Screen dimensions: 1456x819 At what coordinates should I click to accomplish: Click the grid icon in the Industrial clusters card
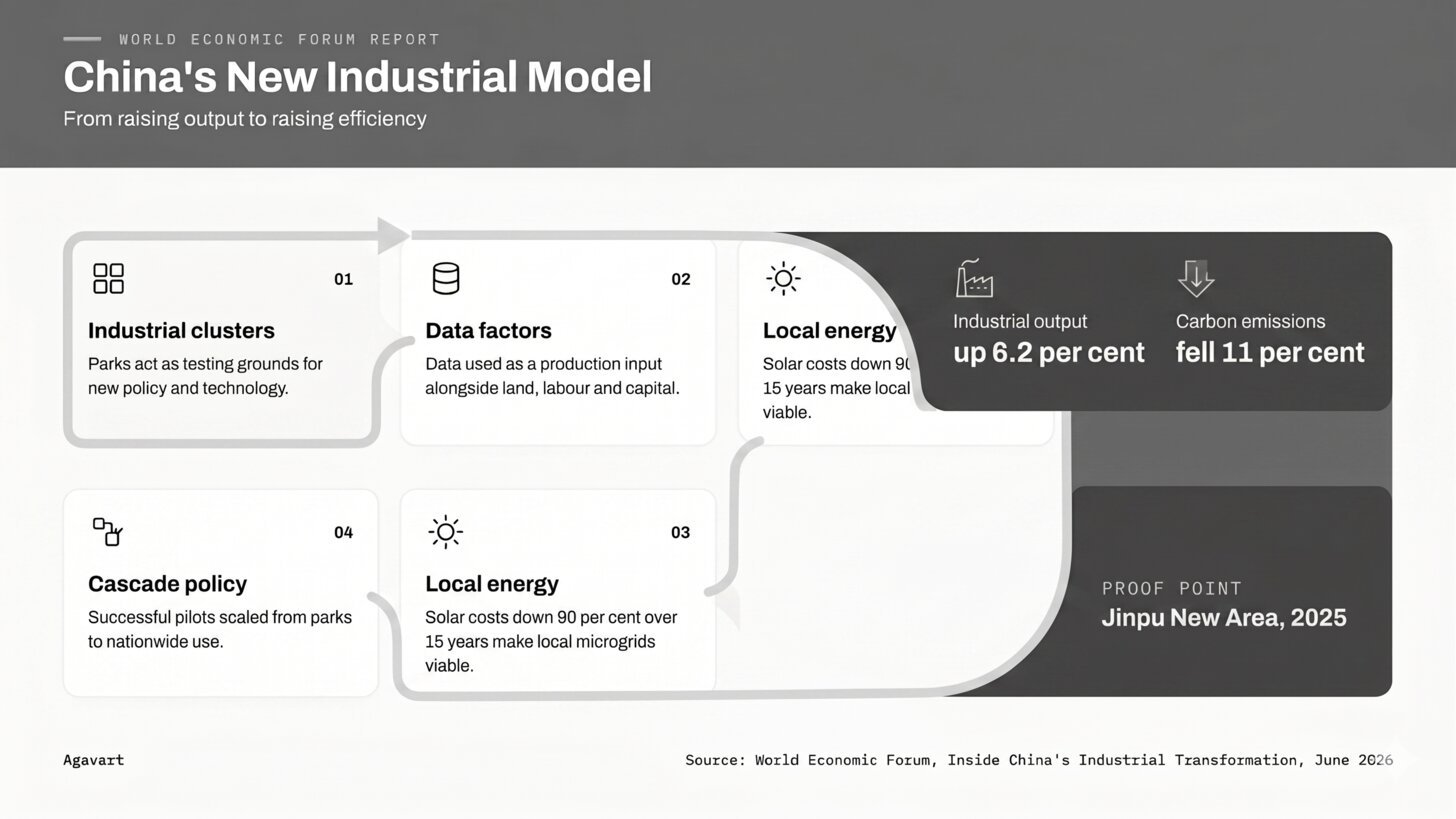click(x=108, y=279)
